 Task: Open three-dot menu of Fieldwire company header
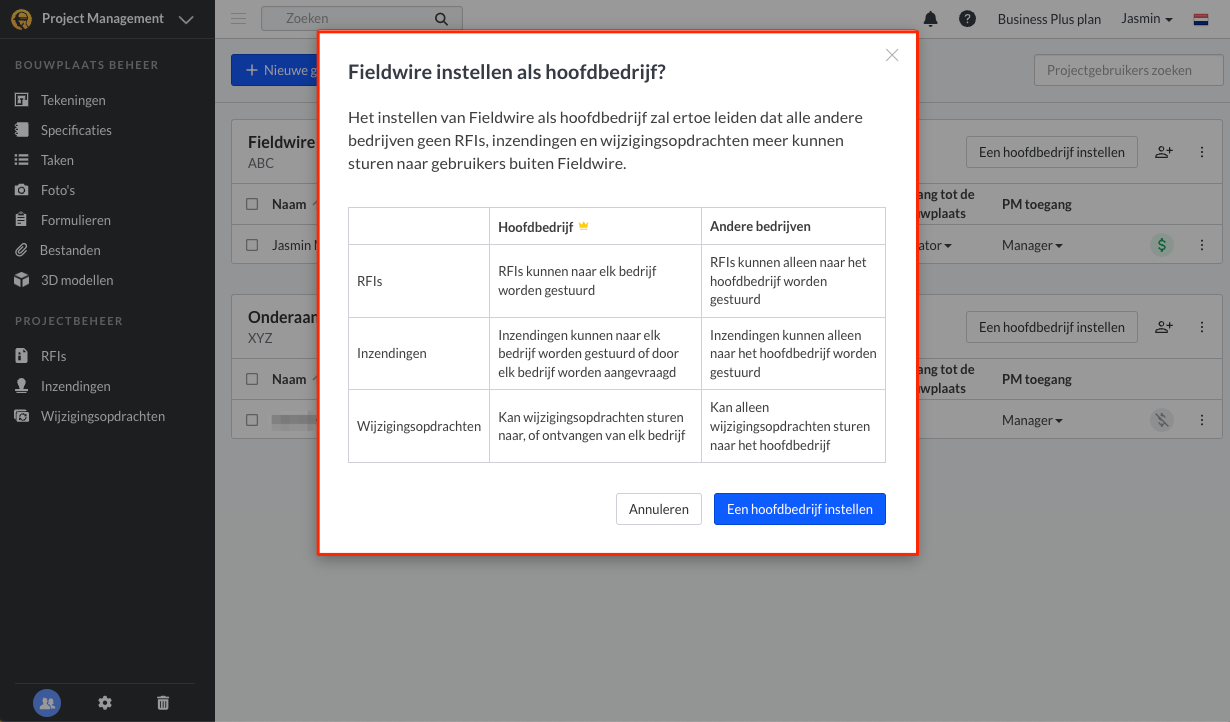point(1202,152)
